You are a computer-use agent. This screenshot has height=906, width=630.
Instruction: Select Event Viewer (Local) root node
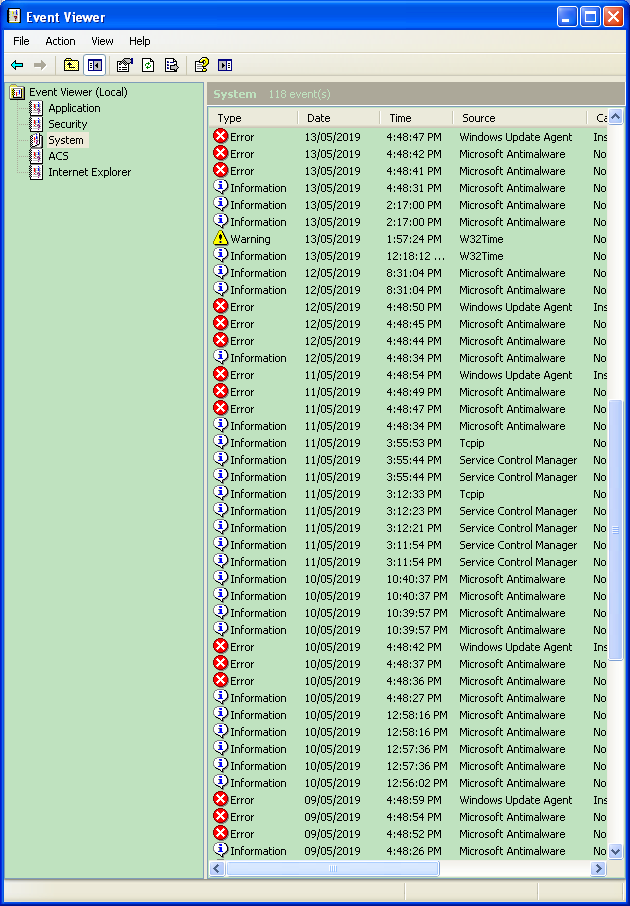pyautogui.click(x=78, y=92)
